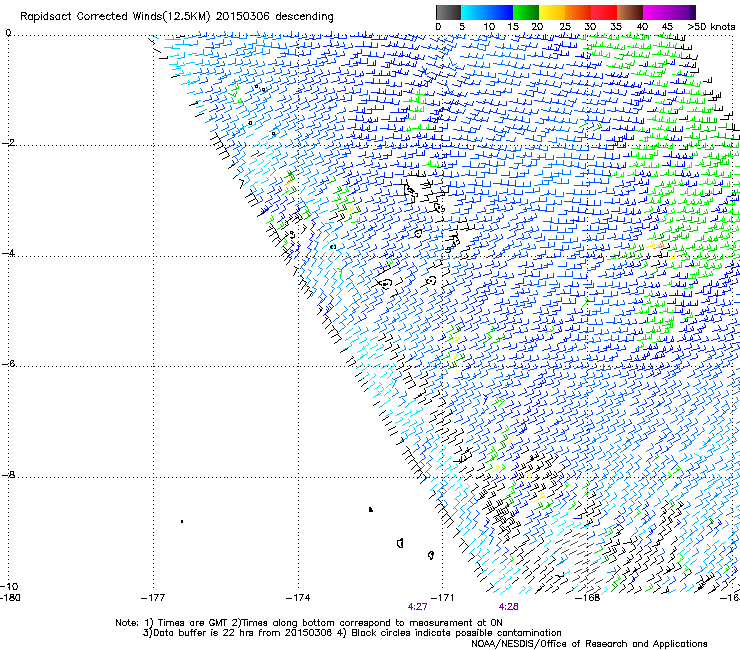
Task: Click the latitude label '-8' on left axis
Action: point(8,475)
